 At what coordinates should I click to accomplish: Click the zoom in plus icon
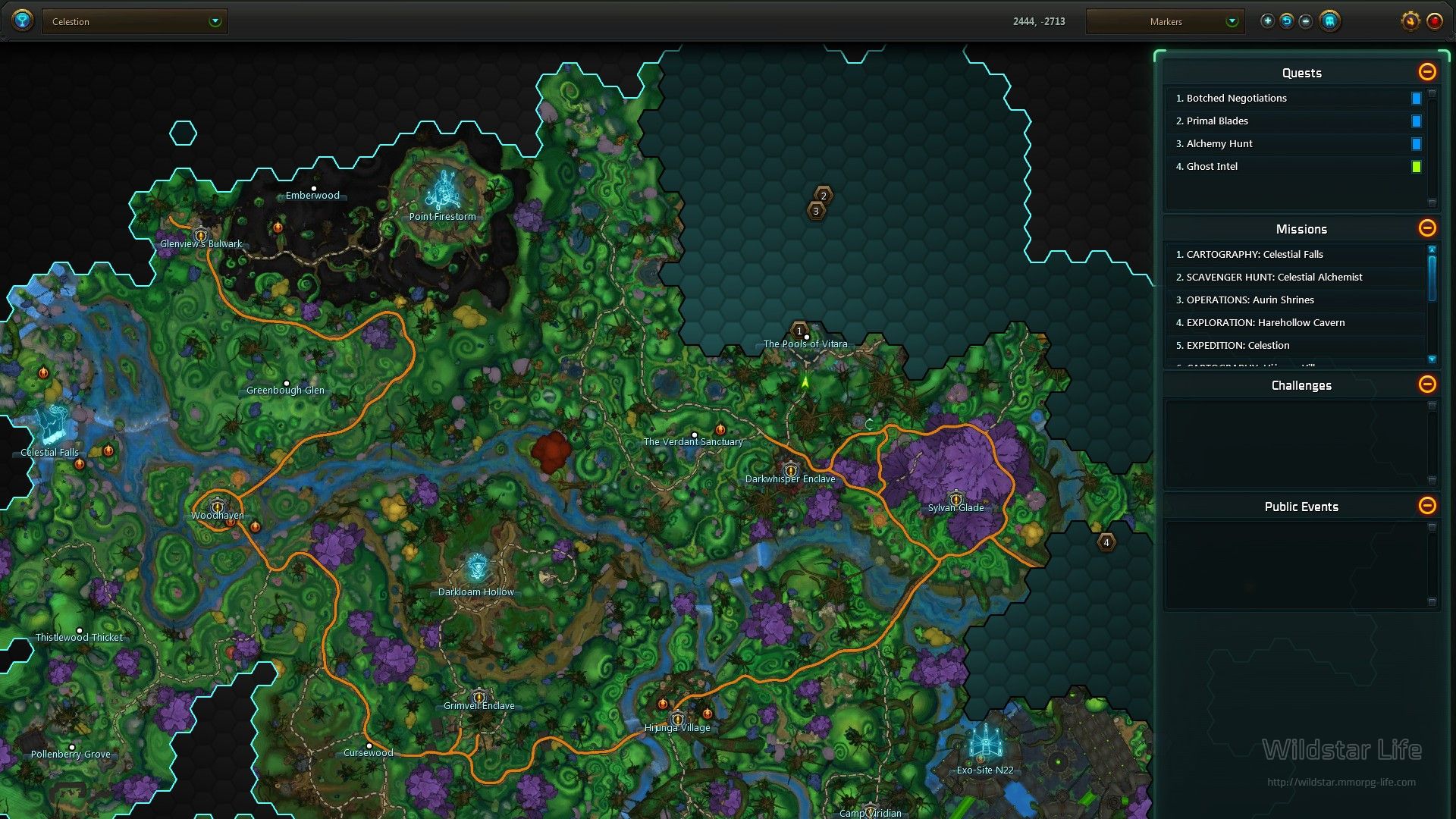[1267, 21]
